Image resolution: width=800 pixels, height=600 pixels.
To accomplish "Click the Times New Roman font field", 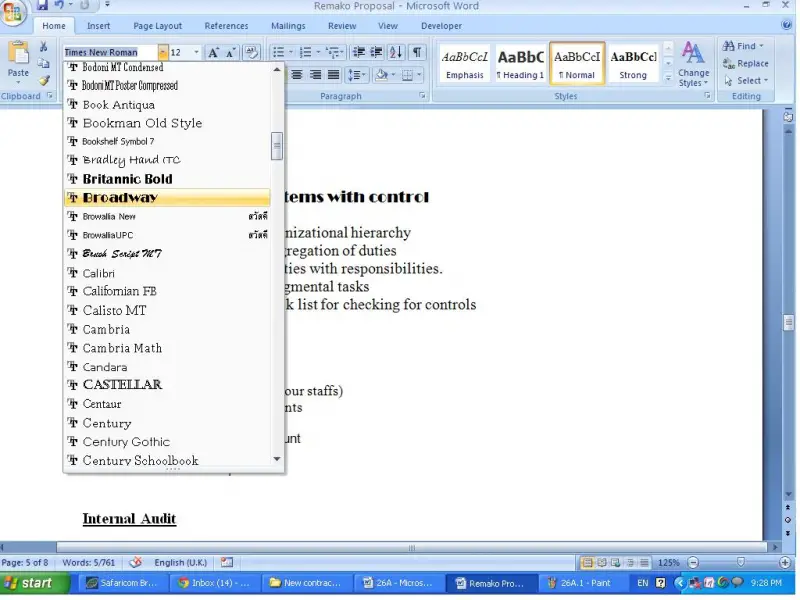I will point(111,52).
